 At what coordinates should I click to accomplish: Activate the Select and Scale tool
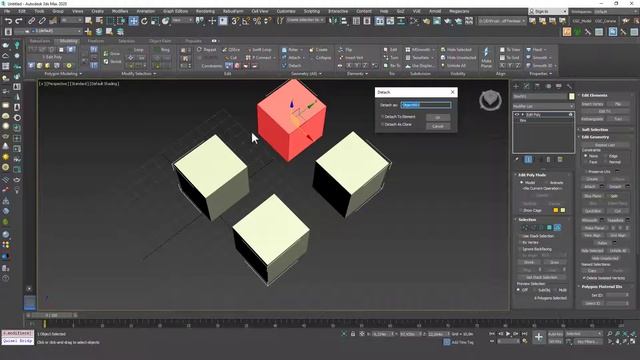pyautogui.click(x=155, y=21)
